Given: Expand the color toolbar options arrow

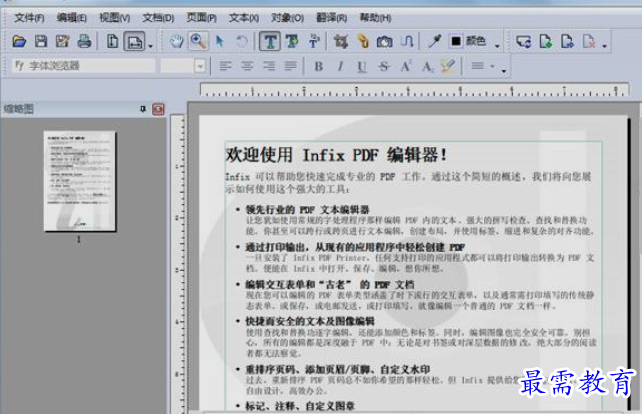Looking at the screenshot, I should [x=497, y=46].
